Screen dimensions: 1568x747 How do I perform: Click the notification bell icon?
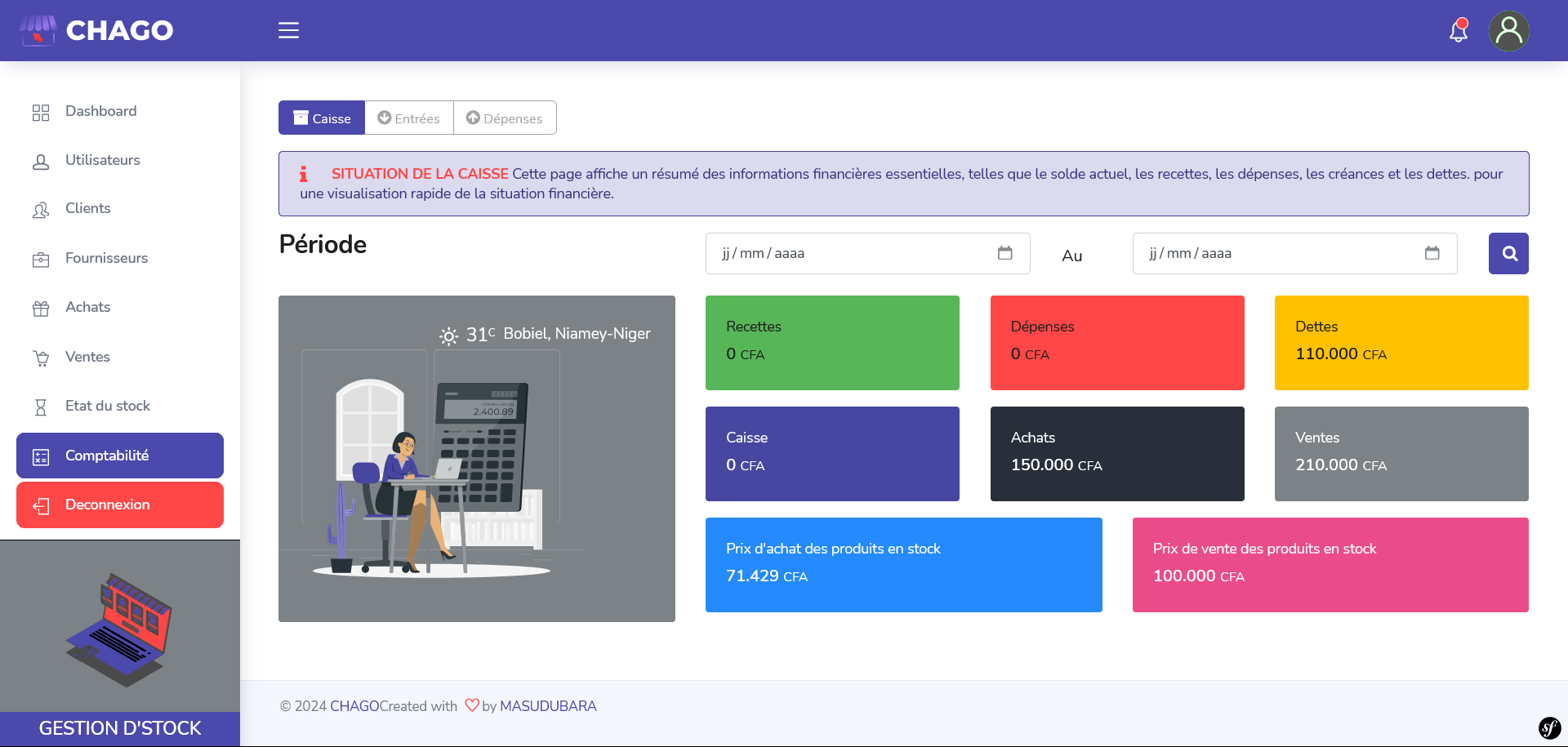(1458, 31)
